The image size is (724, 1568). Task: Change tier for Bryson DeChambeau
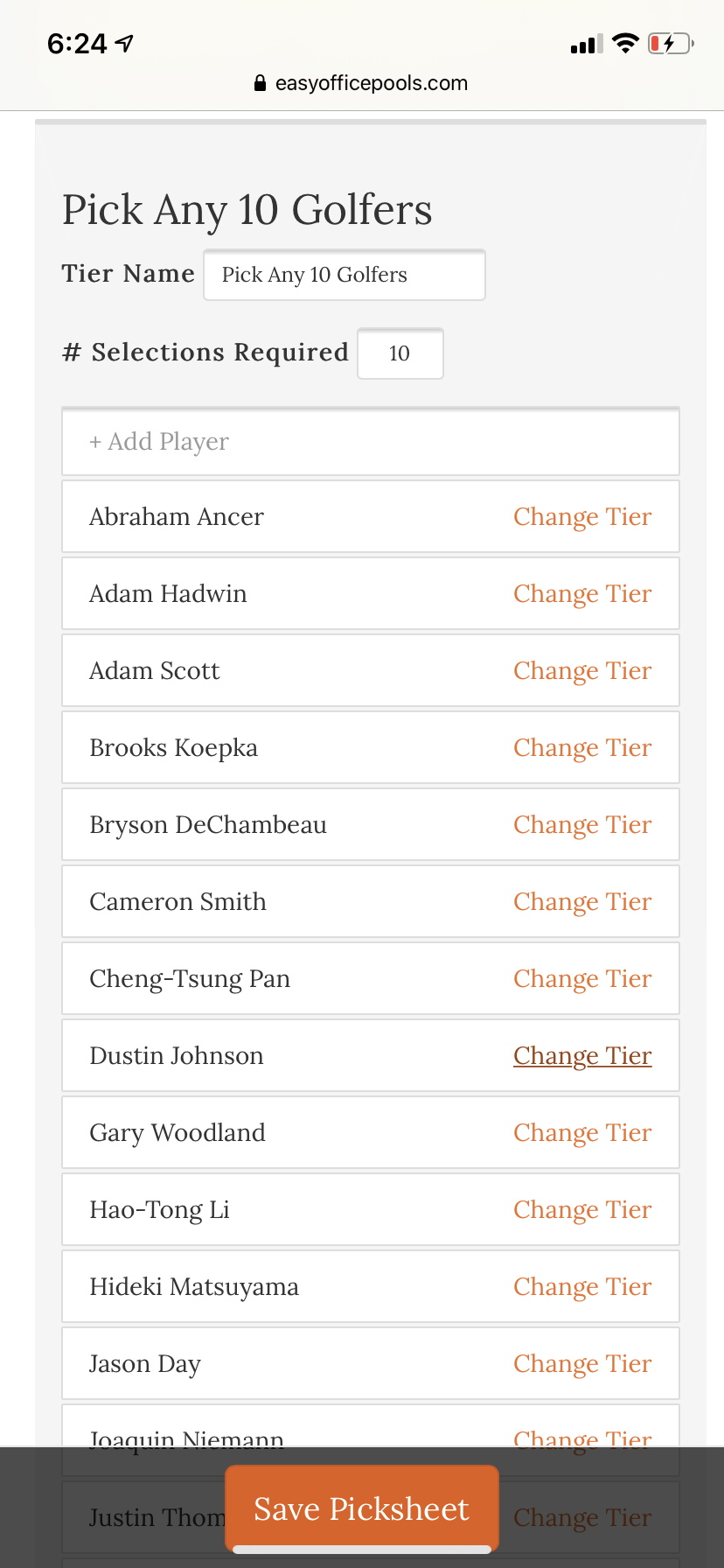(582, 825)
